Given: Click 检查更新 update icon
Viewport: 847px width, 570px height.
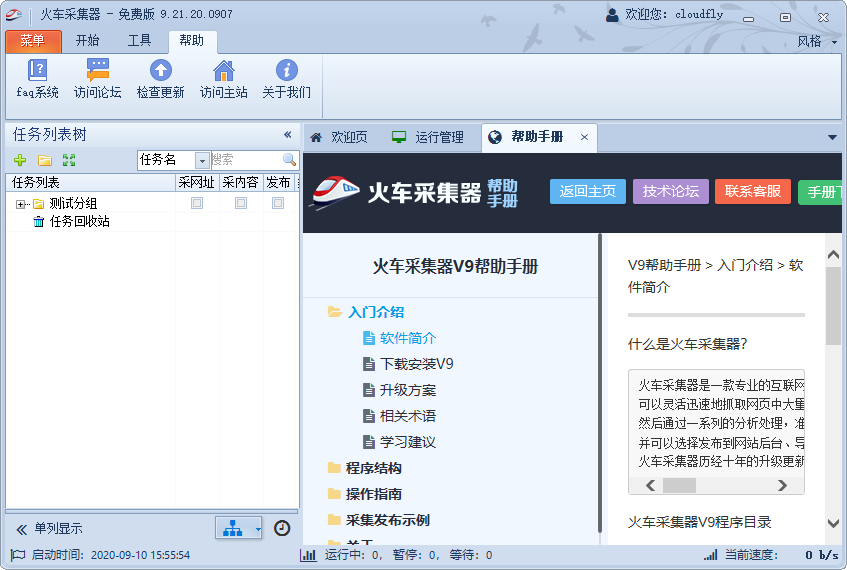Looking at the screenshot, I should coord(160,70).
